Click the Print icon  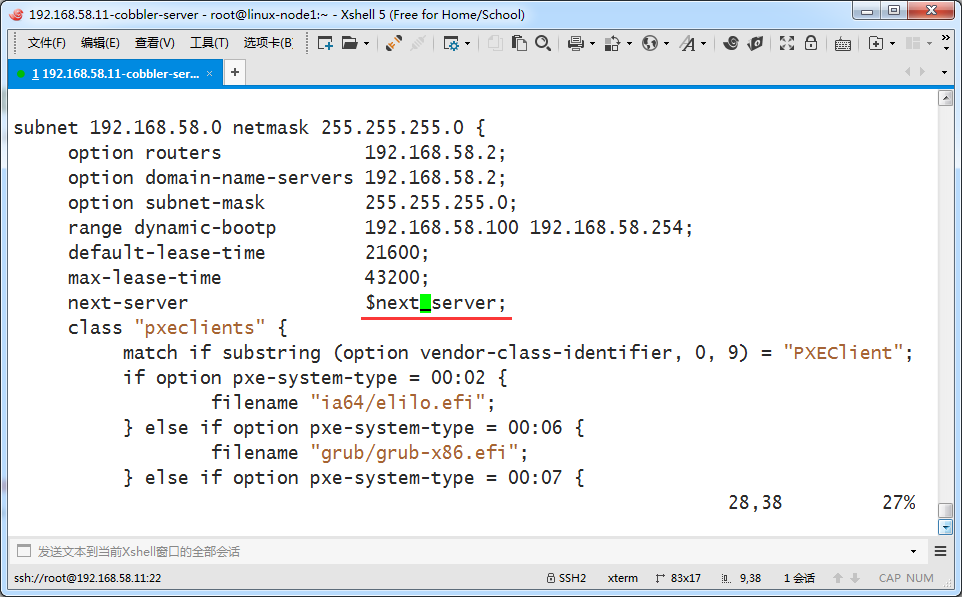(575, 43)
